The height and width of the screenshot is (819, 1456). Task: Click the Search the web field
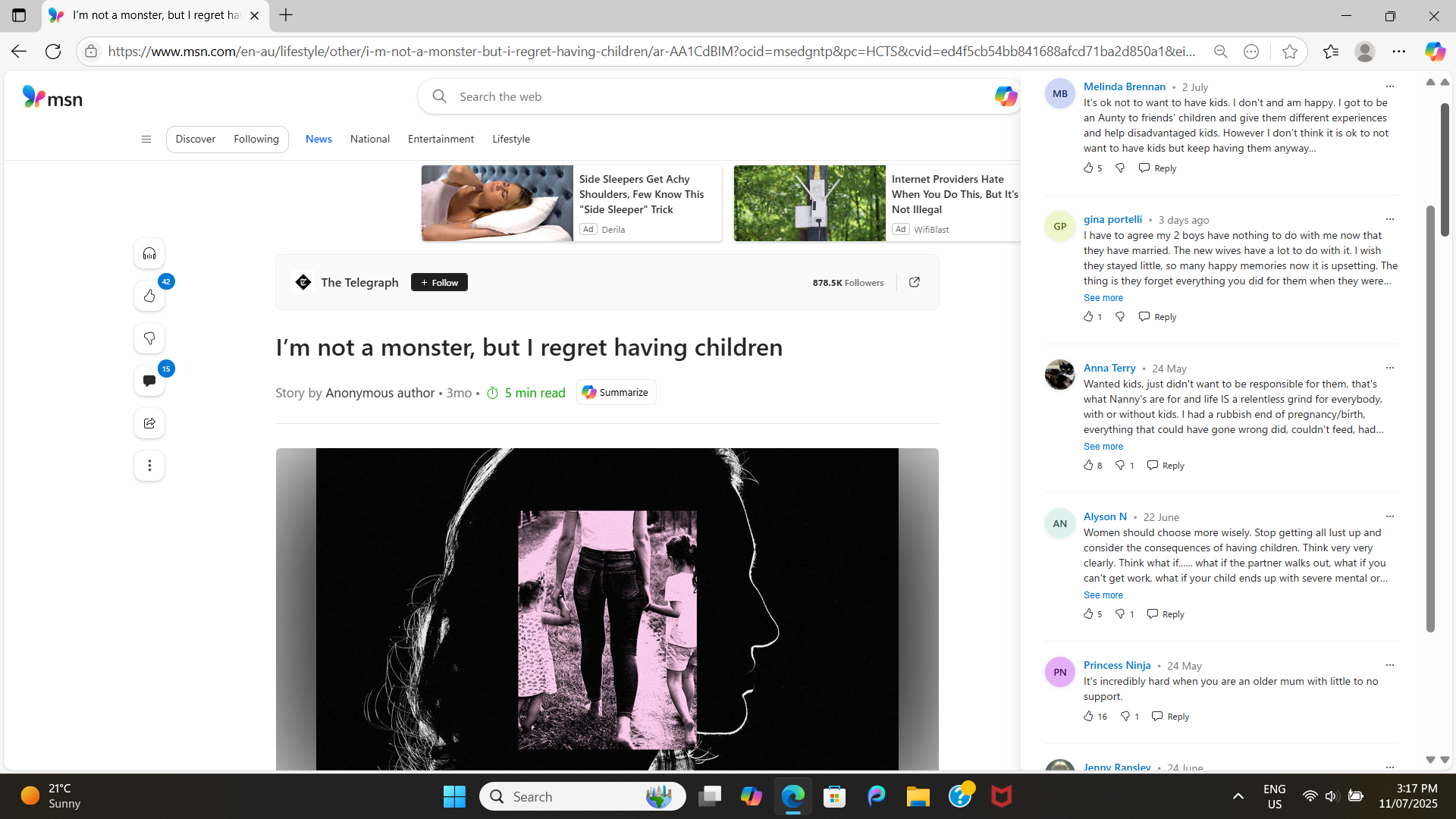pos(713,96)
